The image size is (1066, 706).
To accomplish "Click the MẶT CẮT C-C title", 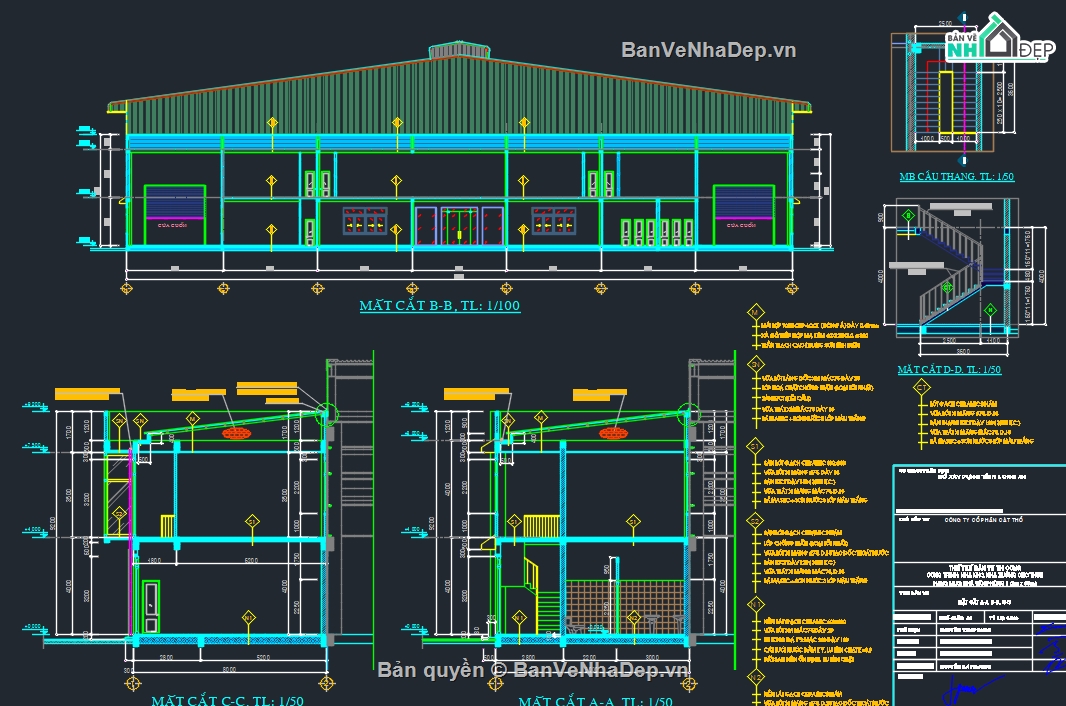I will click(x=221, y=700).
